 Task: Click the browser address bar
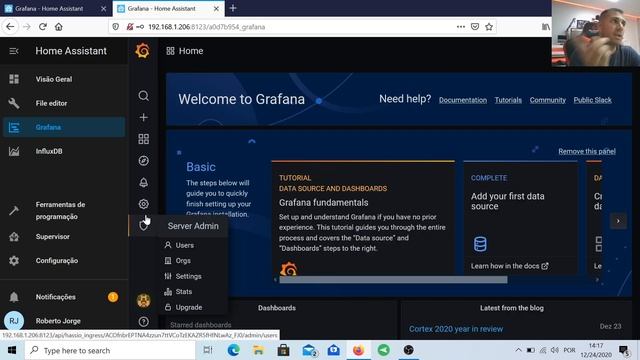[x=302, y=27]
